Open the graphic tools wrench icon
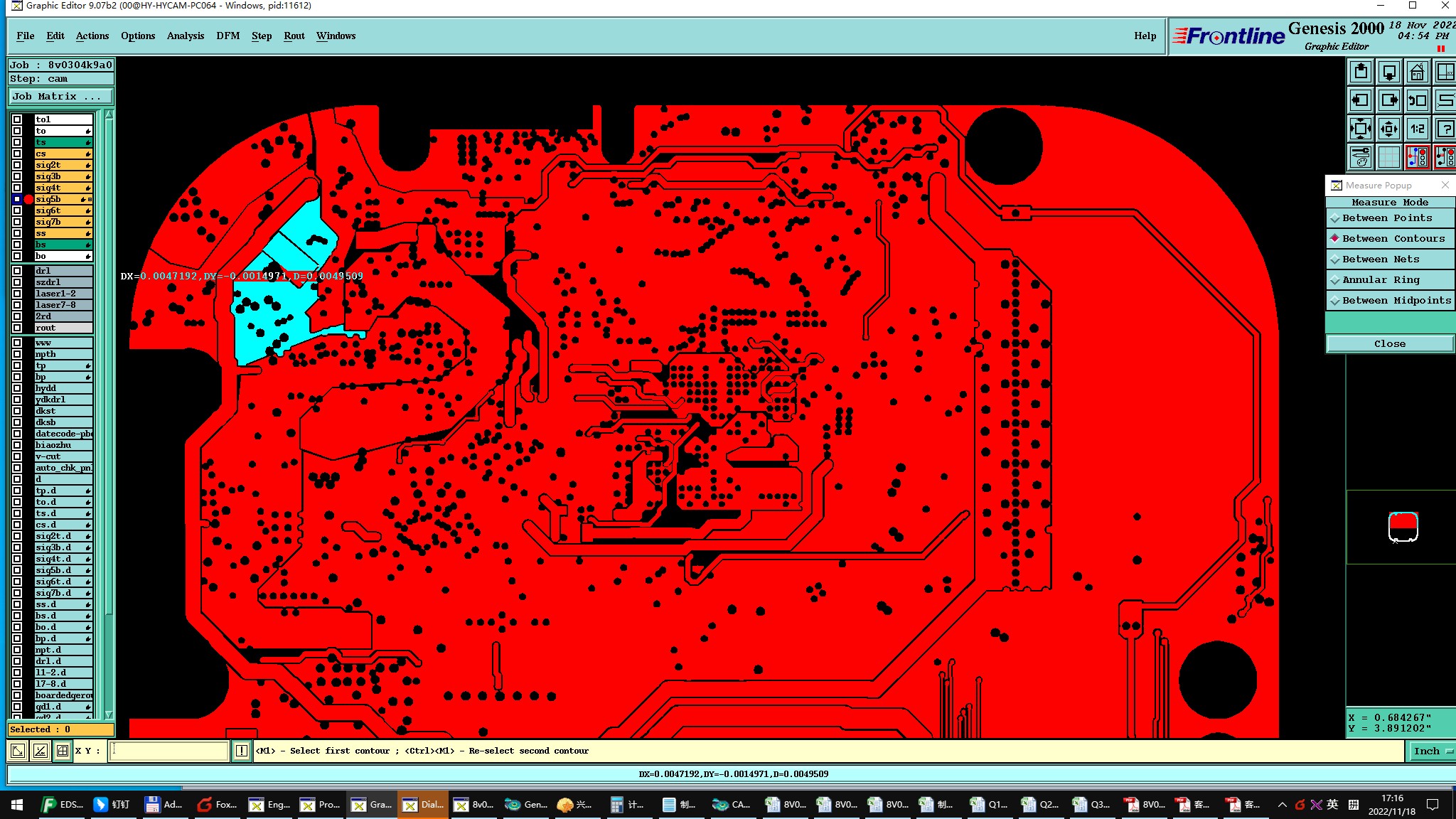Viewport: 1456px width, 819px height. [x=1361, y=157]
